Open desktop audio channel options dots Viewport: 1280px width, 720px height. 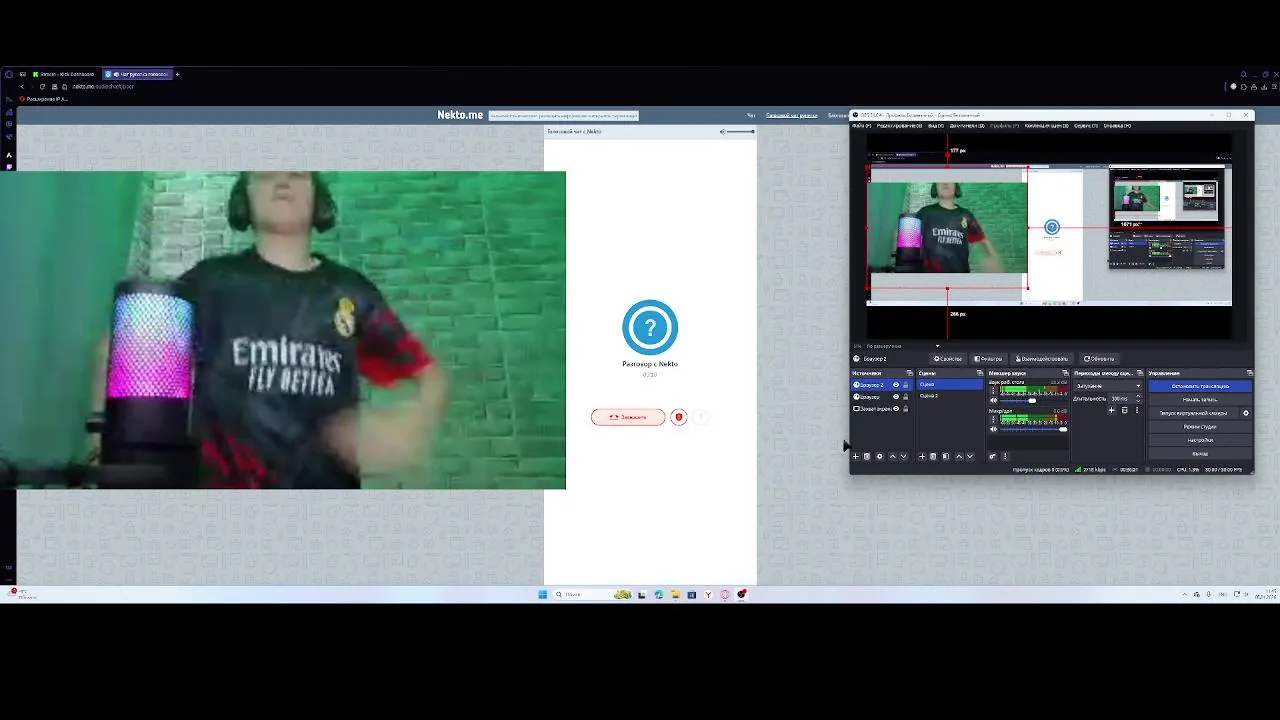click(x=993, y=390)
